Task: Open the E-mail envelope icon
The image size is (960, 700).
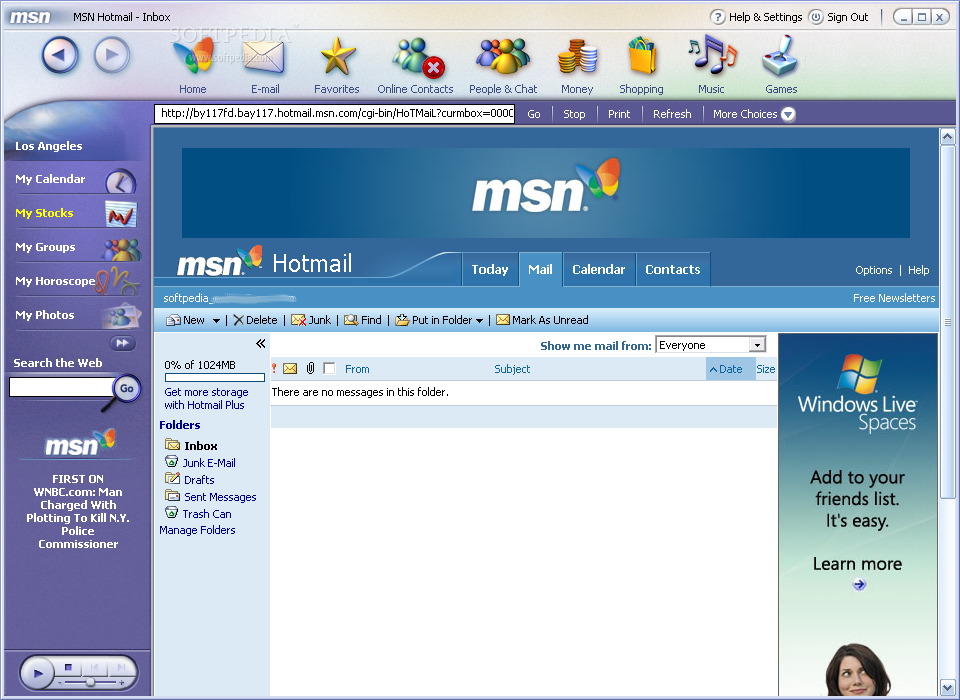Action: pos(264,58)
